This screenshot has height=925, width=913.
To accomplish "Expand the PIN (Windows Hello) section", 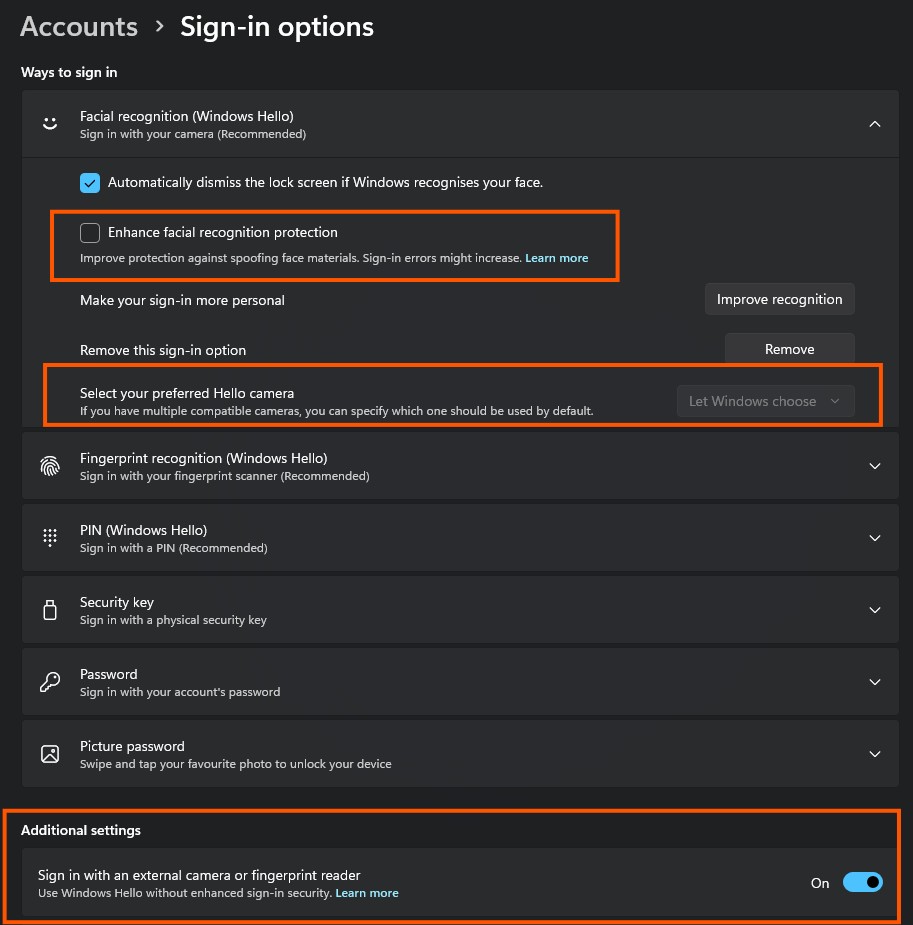I will click(x=875, y=538).
